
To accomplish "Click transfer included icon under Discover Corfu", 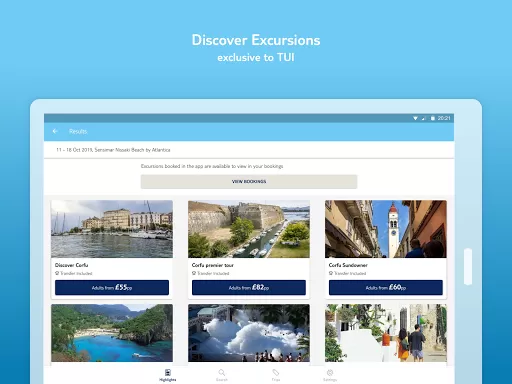I will [57, 273].
